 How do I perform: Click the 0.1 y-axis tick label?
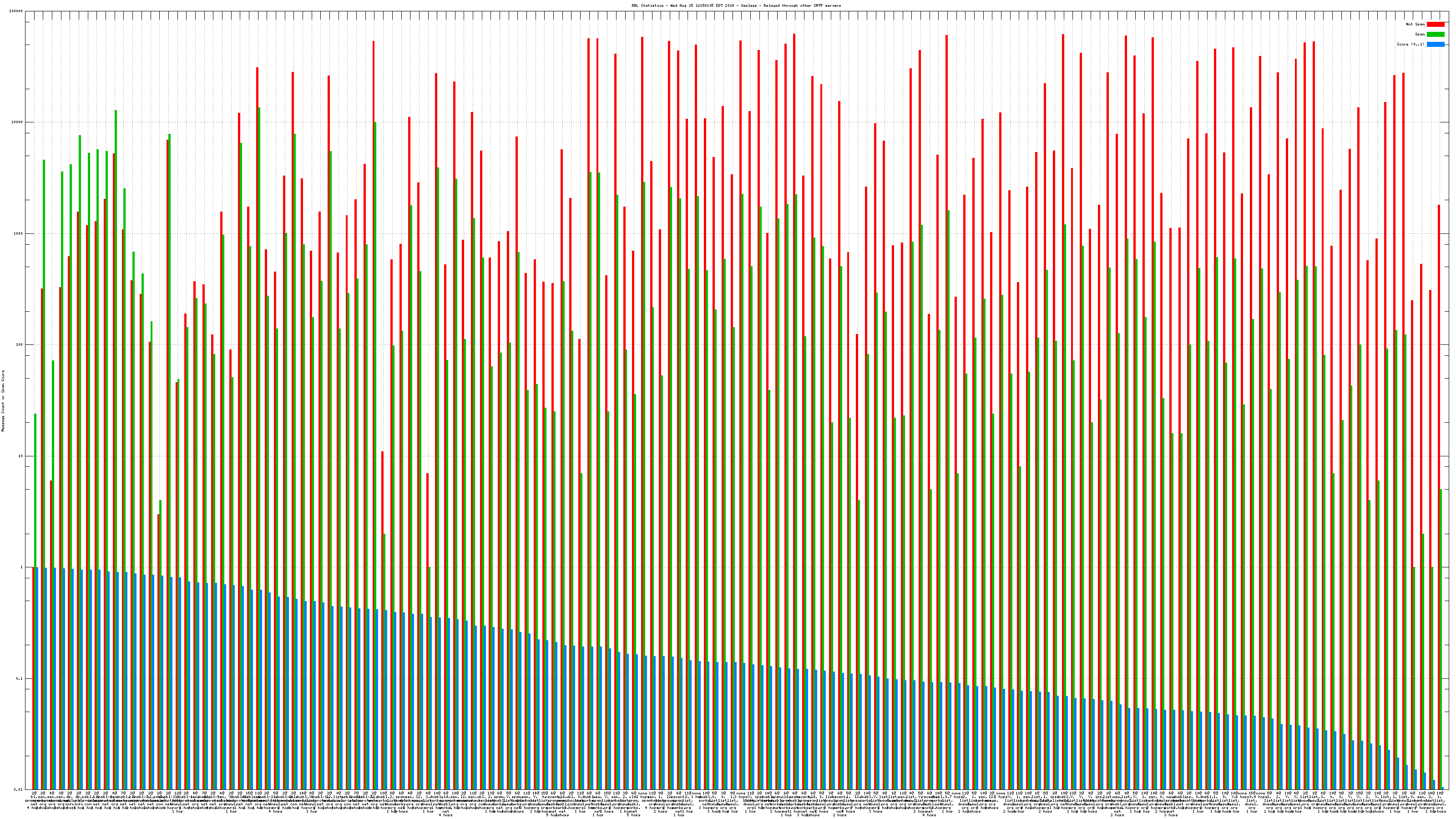20,678
